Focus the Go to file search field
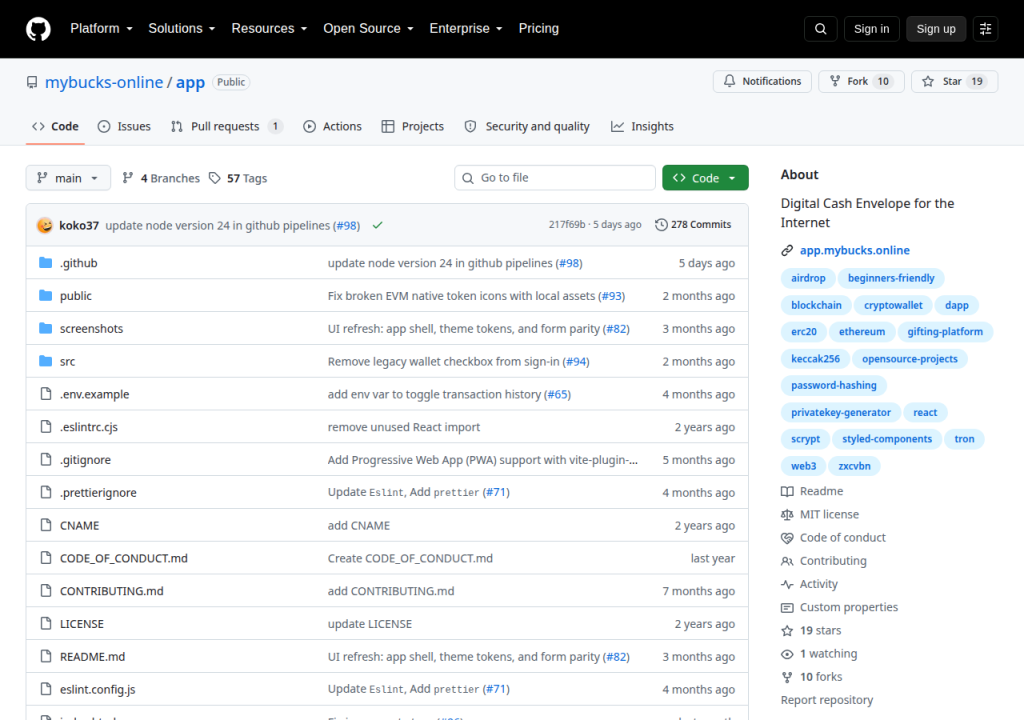The image size is (1024, 720). pyautogui.click(x=555, y=178)
